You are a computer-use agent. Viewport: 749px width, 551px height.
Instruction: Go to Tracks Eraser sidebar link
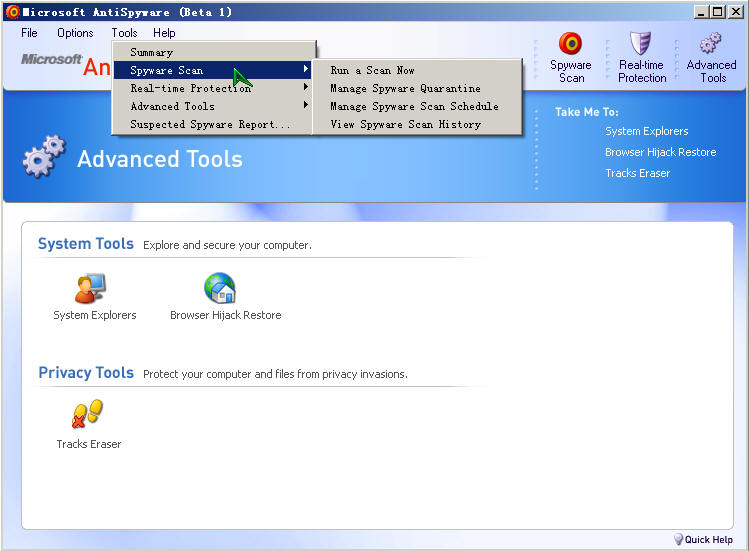click(637, 173)
